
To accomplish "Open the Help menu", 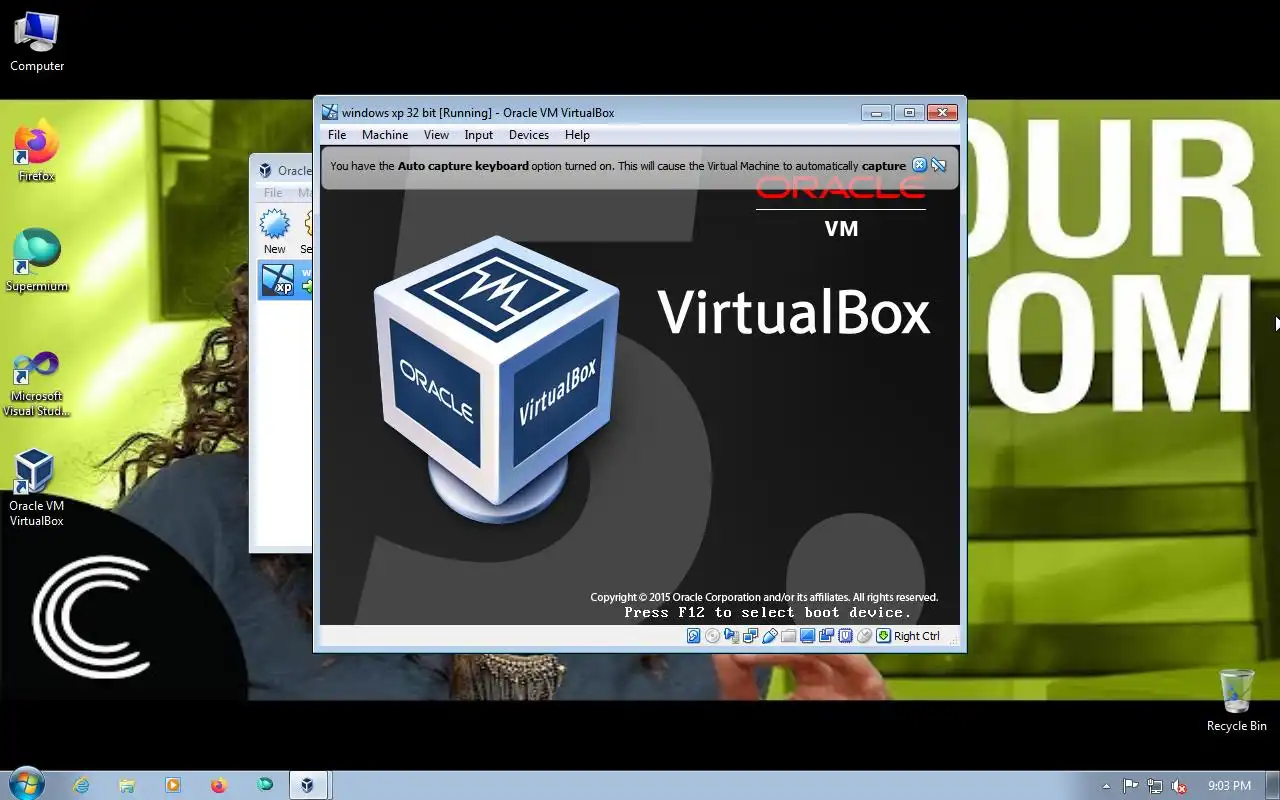I will [577, 135].
